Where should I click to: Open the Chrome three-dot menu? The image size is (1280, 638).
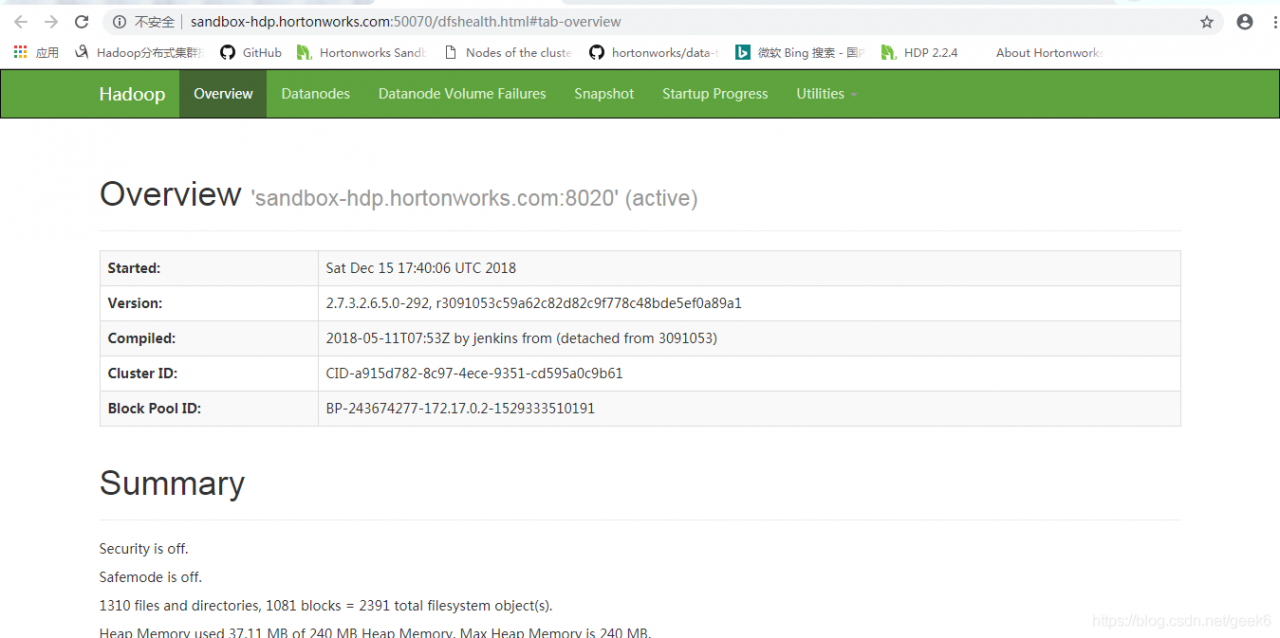(x=1273, y=22)
